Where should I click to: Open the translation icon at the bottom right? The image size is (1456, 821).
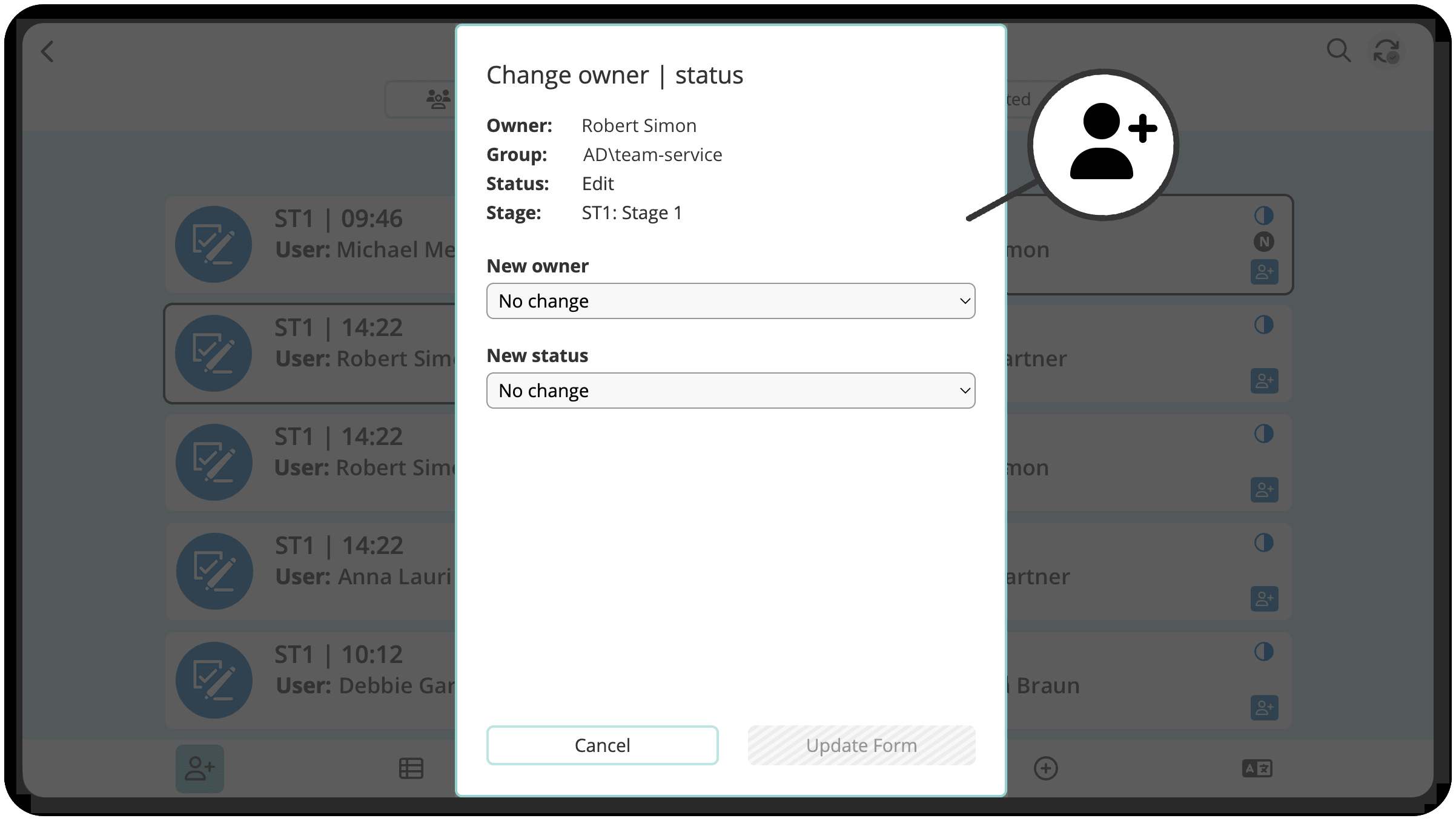tap(1256, 768)
